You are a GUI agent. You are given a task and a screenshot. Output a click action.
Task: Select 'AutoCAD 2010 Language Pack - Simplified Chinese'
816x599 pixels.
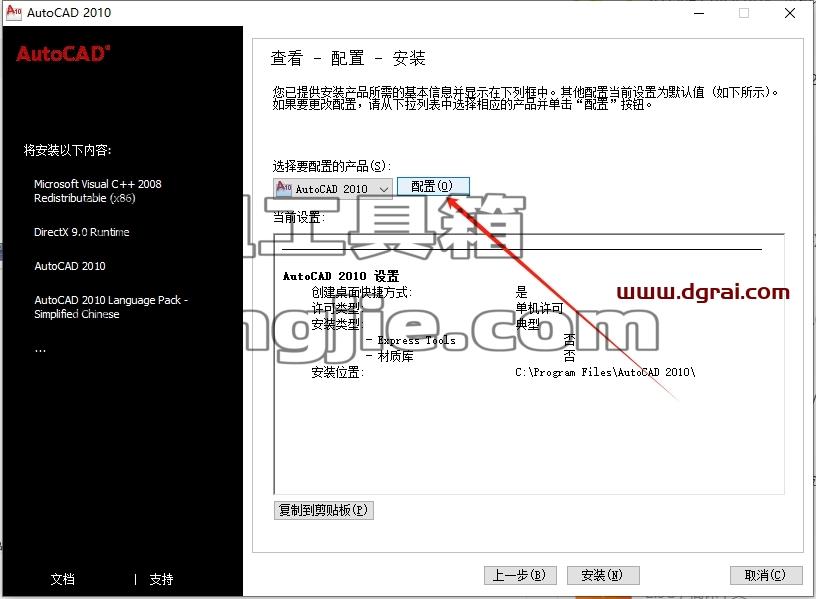point(111,307)
